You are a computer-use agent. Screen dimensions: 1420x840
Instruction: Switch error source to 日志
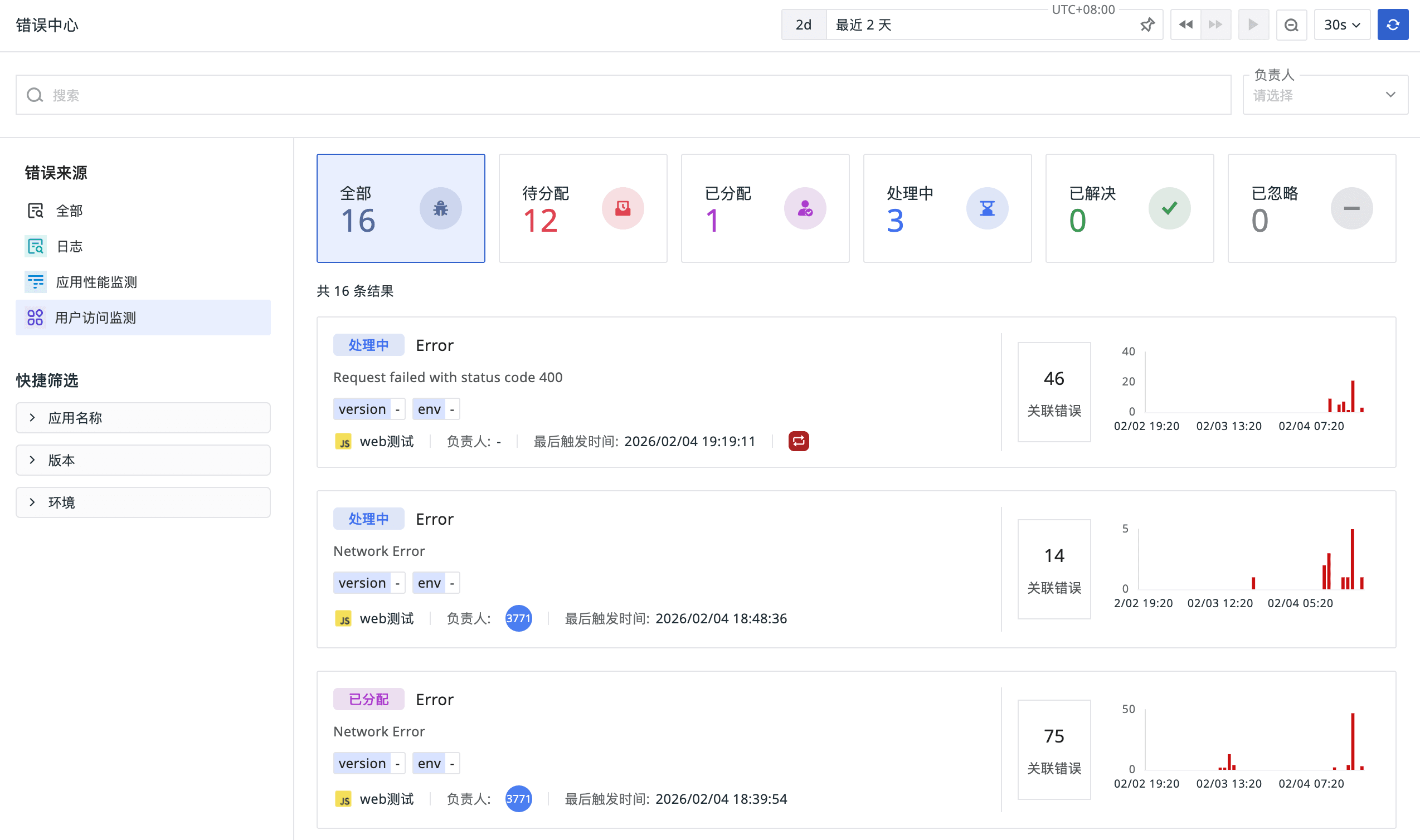click(x=69, y=246)
